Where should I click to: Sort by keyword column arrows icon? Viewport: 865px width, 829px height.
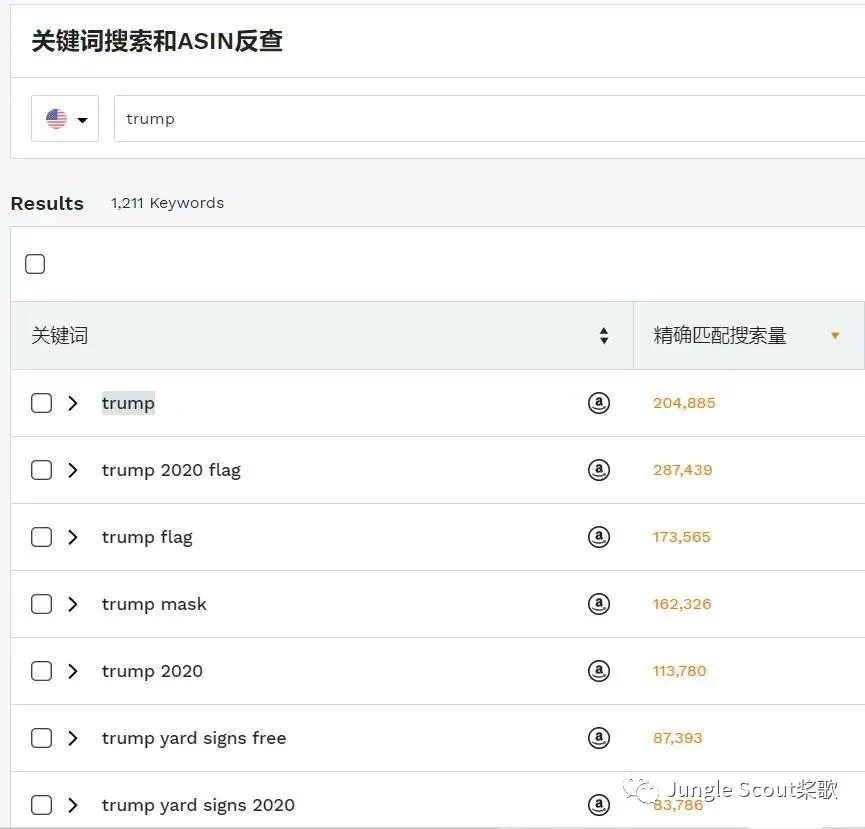pyautogui.click(x=604, y=335)
